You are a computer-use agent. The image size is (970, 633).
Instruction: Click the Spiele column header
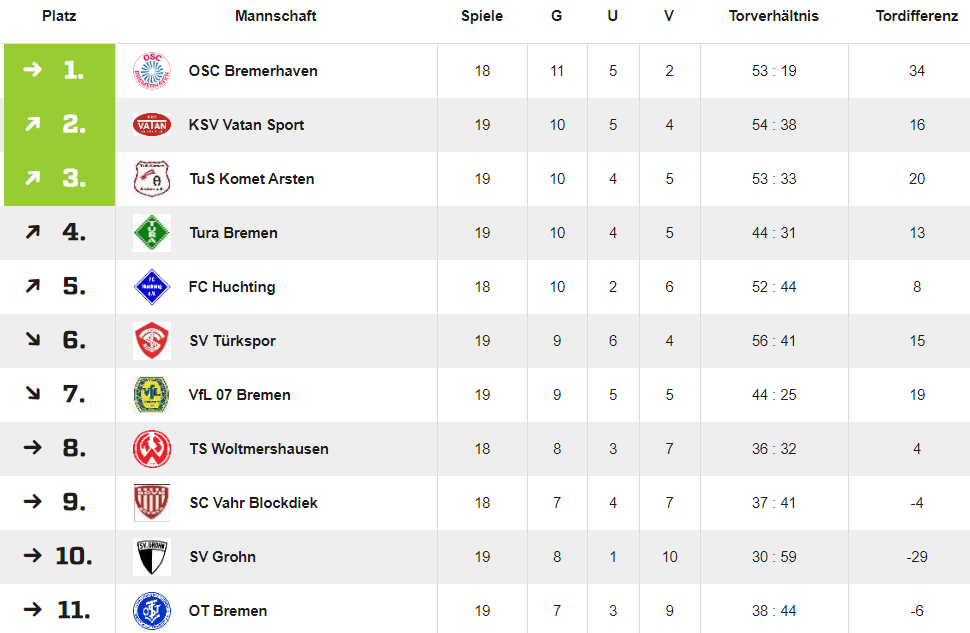pyautogui.click(x=482, y=16)
